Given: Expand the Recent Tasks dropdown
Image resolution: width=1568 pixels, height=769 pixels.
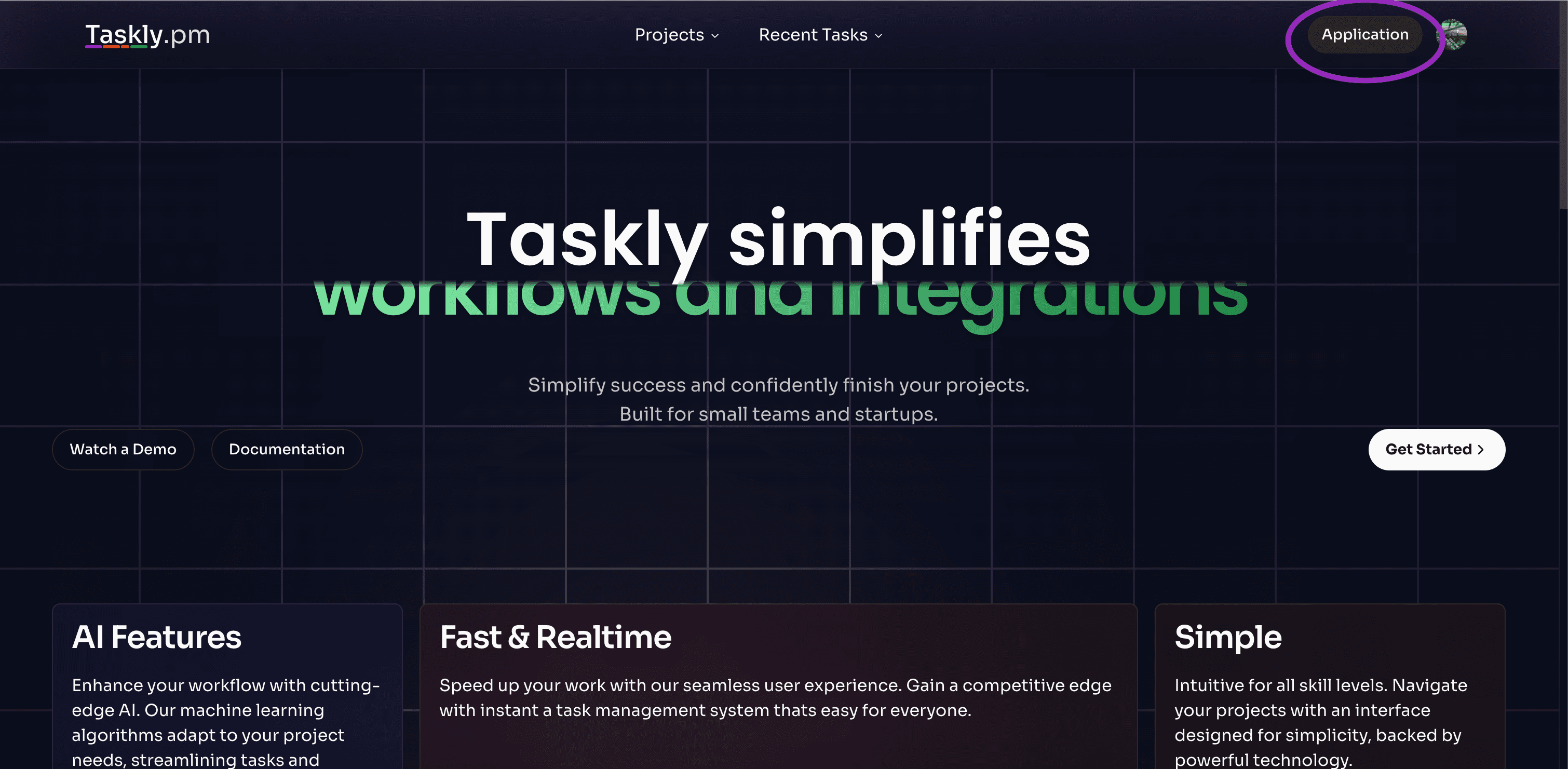Looking at the screenshot, I should (x=821, y=35).
